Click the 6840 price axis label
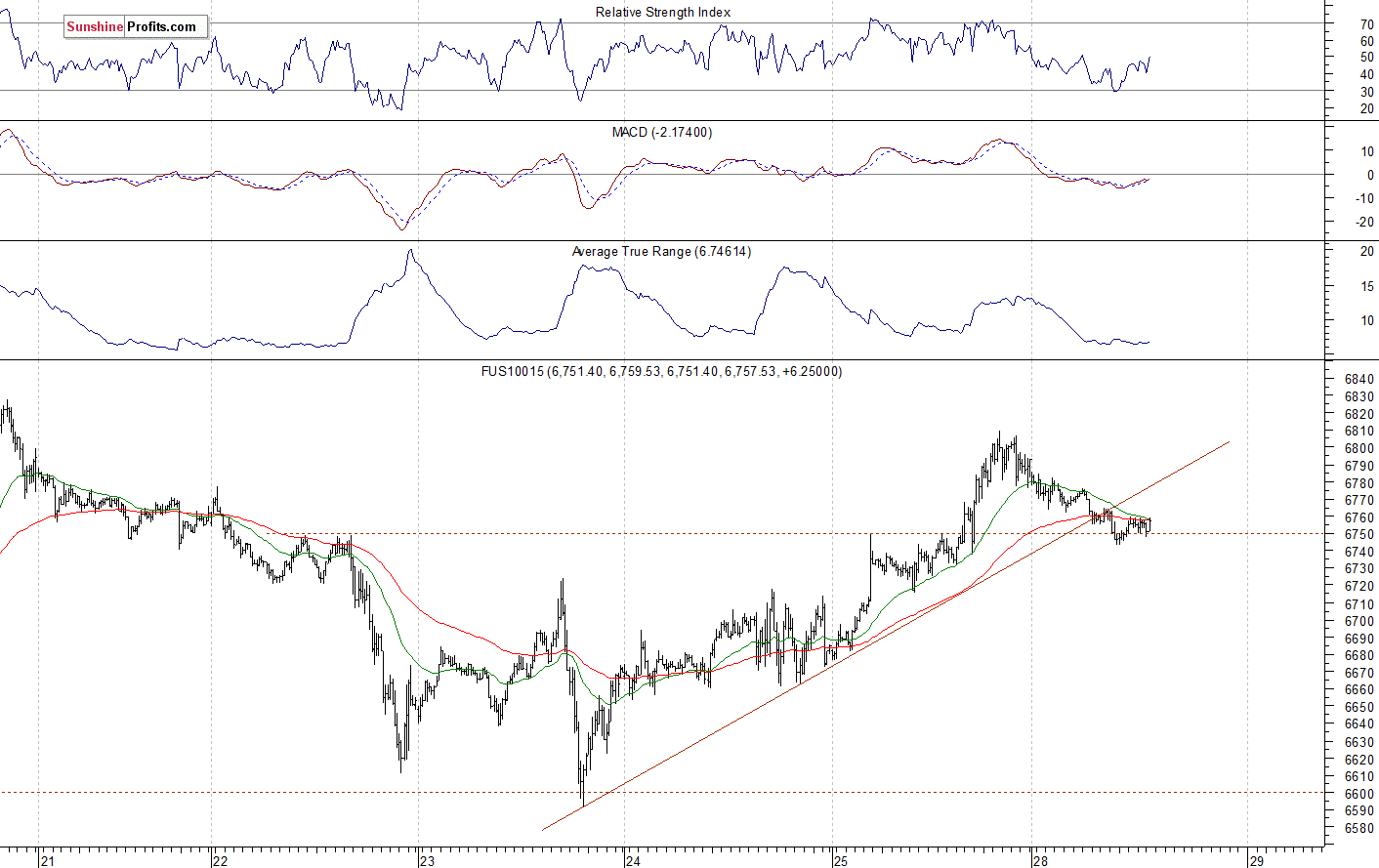The image size is (1379, 868). [x=1359, y=379]
